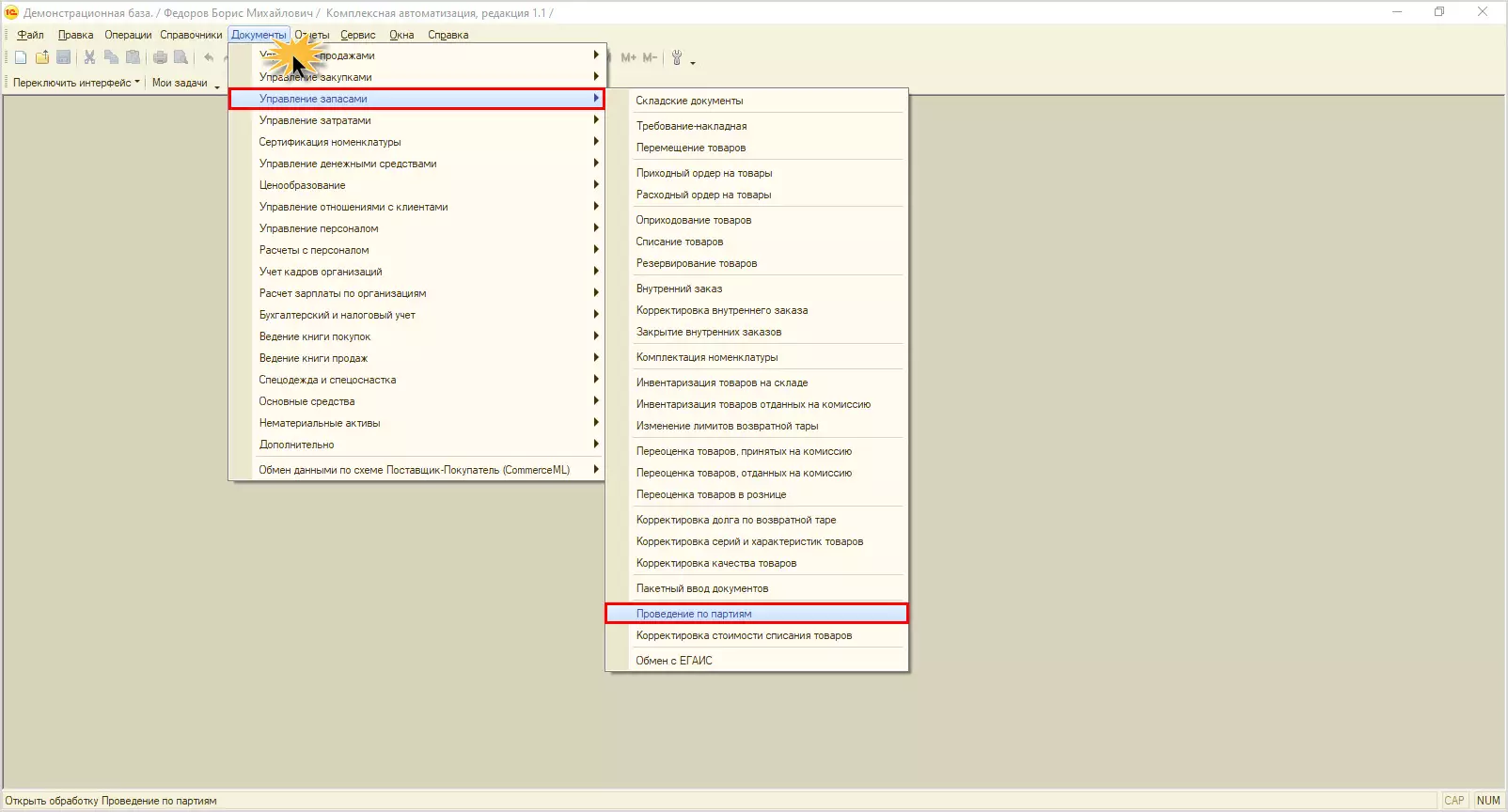This screenshot has width=1508, height=812.
Task: Choose Оприходование товаров item
Action: point(757,220)
